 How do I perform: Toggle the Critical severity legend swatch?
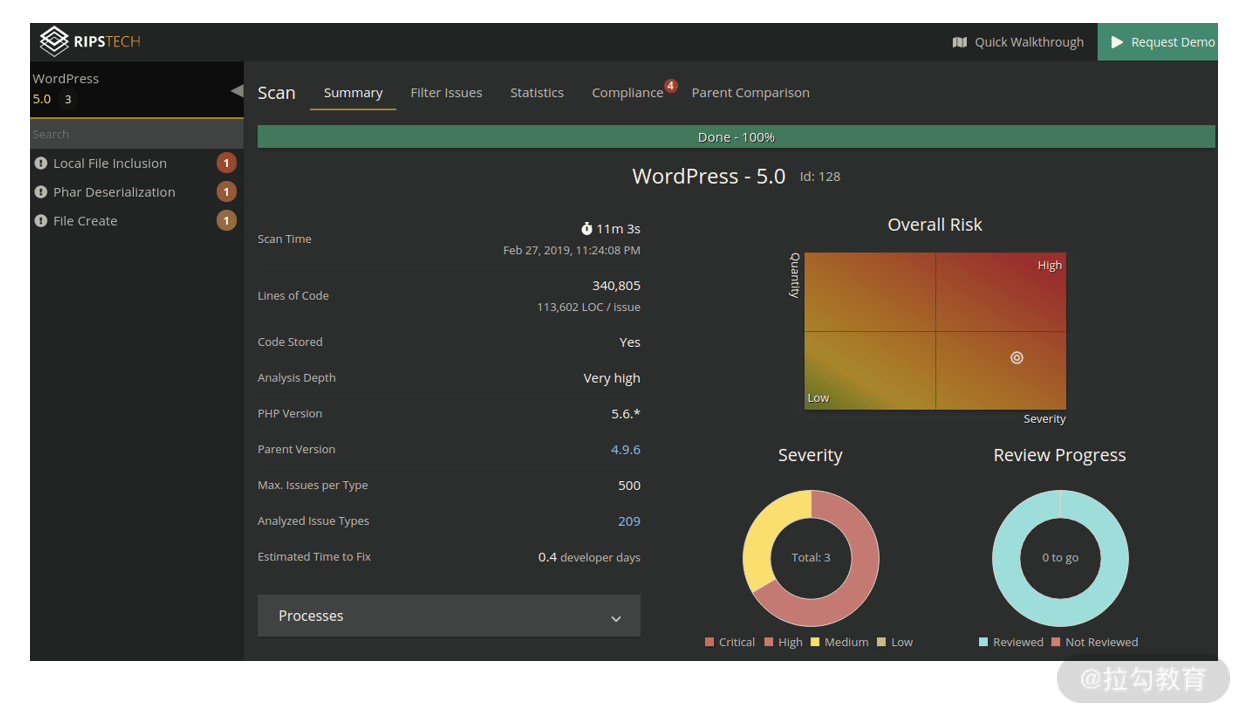tap(710, 643)
